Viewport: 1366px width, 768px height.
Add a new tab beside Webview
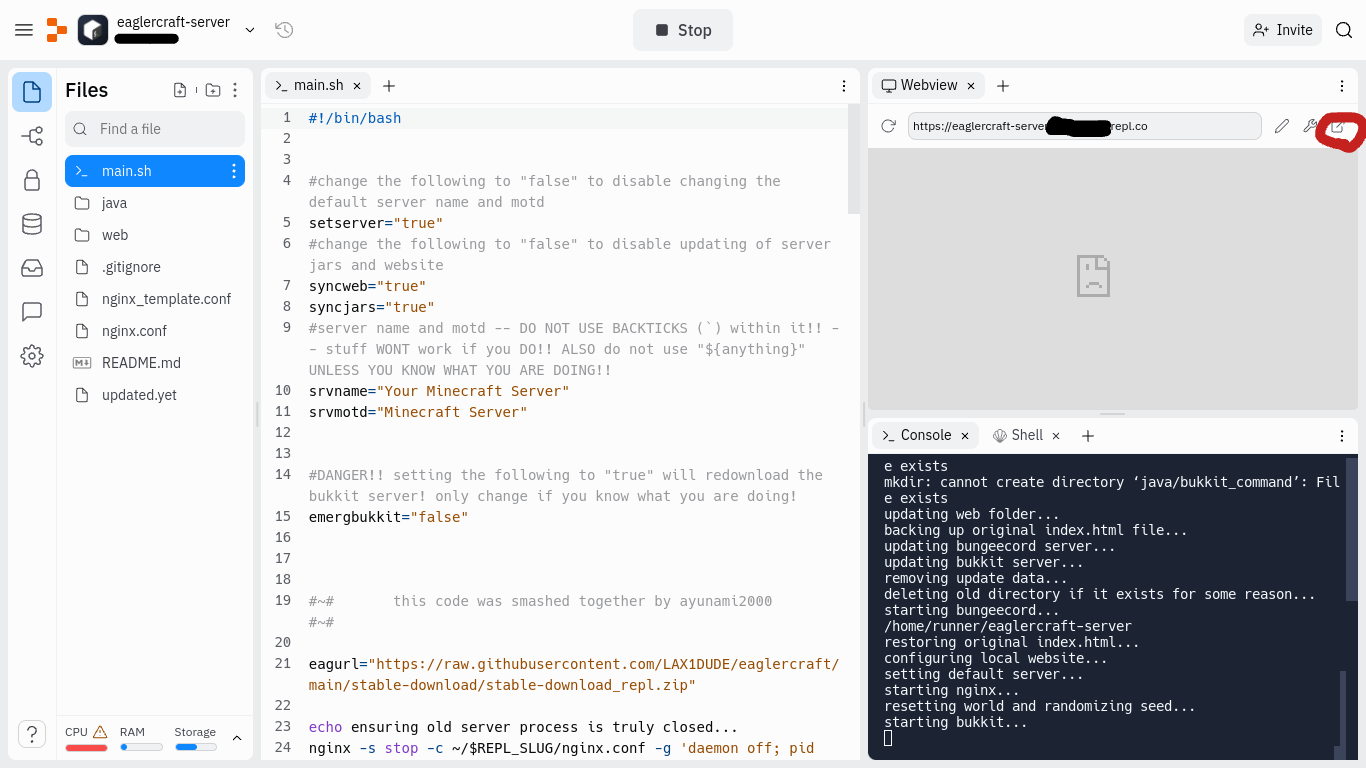tap(1003, 86)
